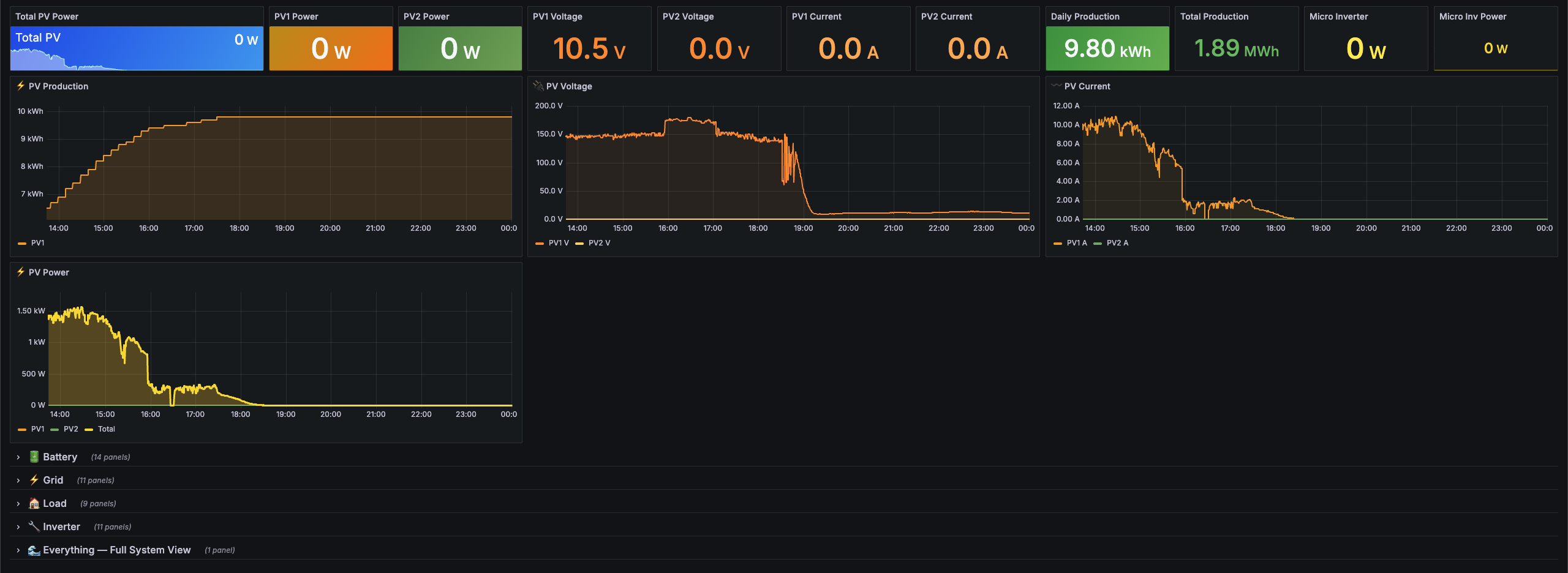This screenshot has width=1568, height=573.
Task: Click the lightning bolt icon in Grid row
Action: [x=34, y=480]
